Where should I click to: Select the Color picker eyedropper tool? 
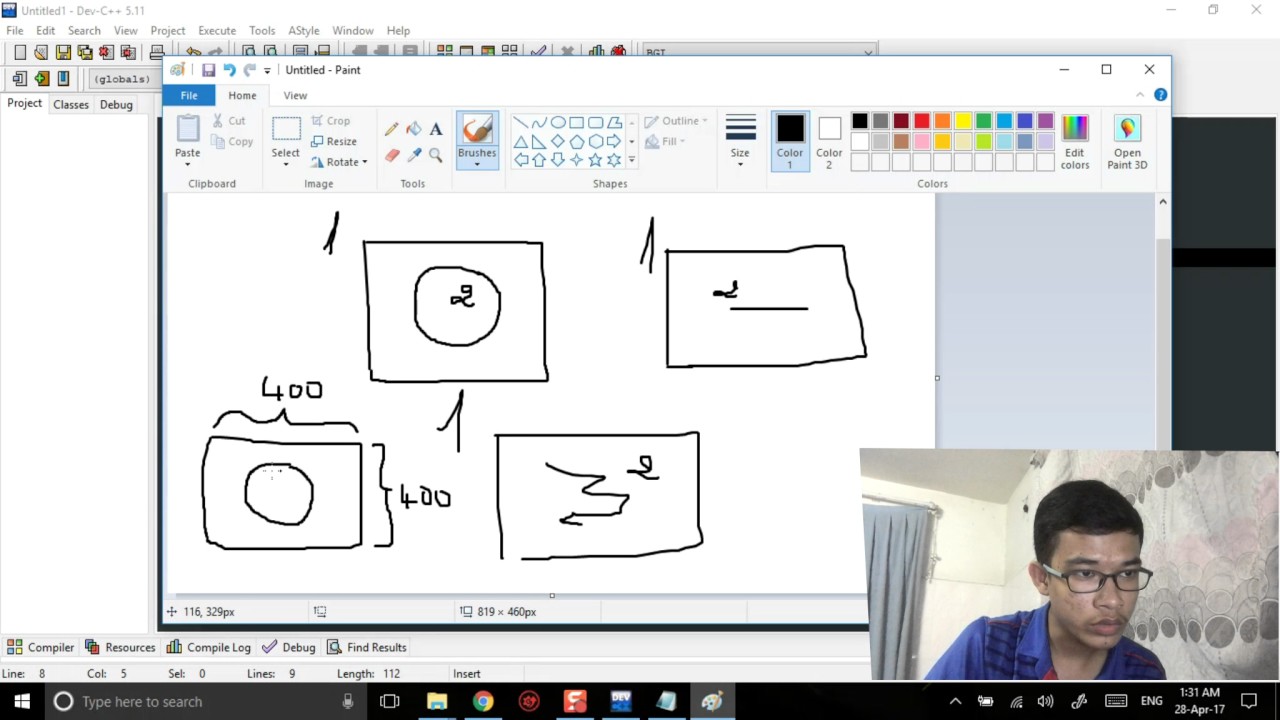pos(413,155)
